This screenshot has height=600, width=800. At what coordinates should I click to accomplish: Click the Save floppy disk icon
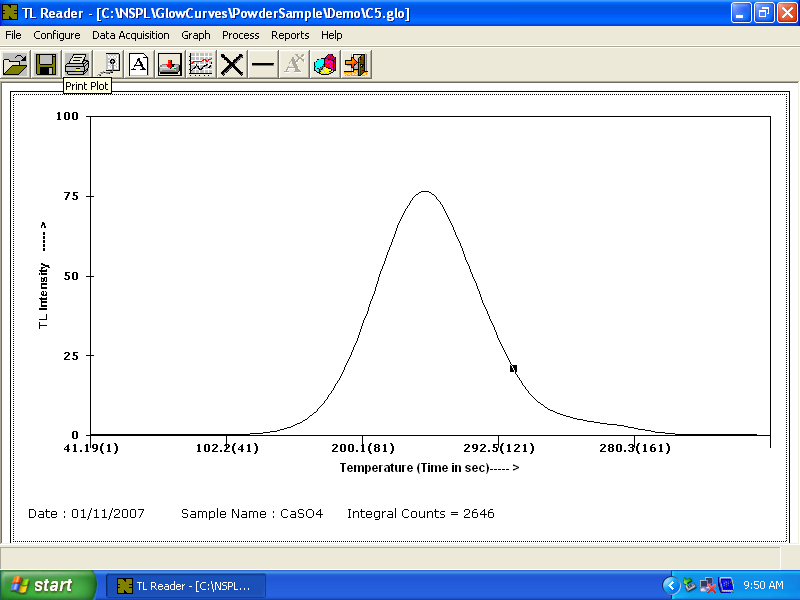pos(46,65)
